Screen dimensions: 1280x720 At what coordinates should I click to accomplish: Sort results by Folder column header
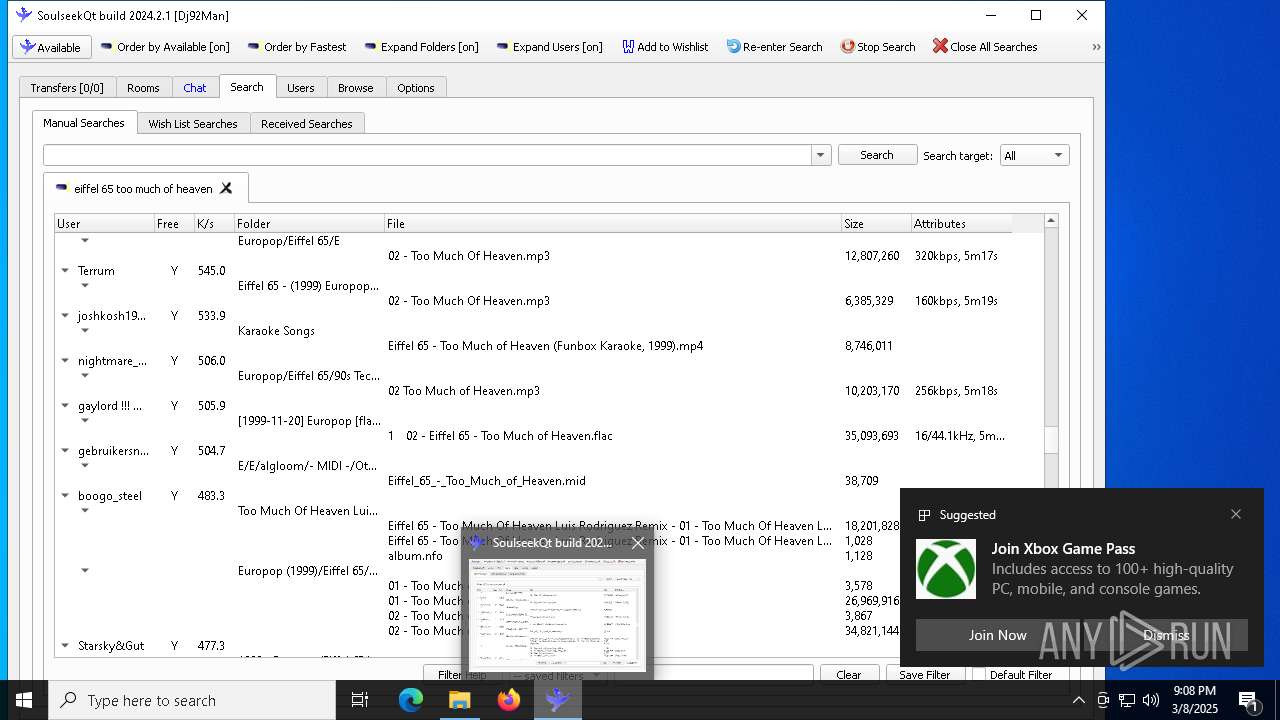(x=309, y=223)
